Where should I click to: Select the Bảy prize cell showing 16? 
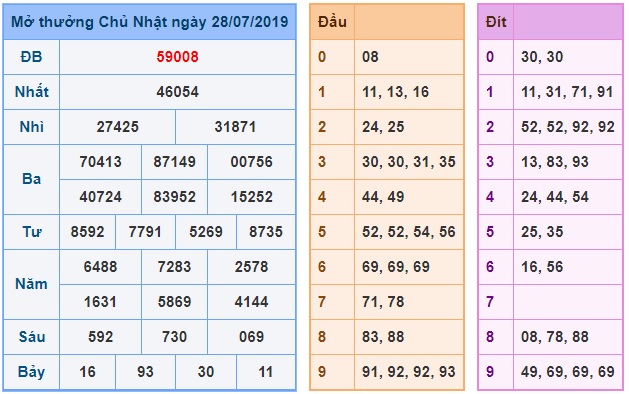[x=87, y=372]
